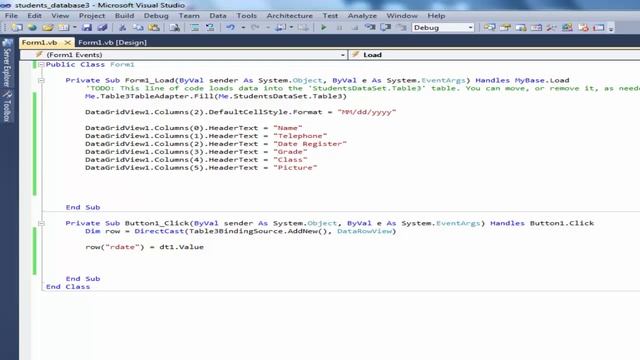Click the "Picture" header text string
640x360 pixels.
point(295,167)
